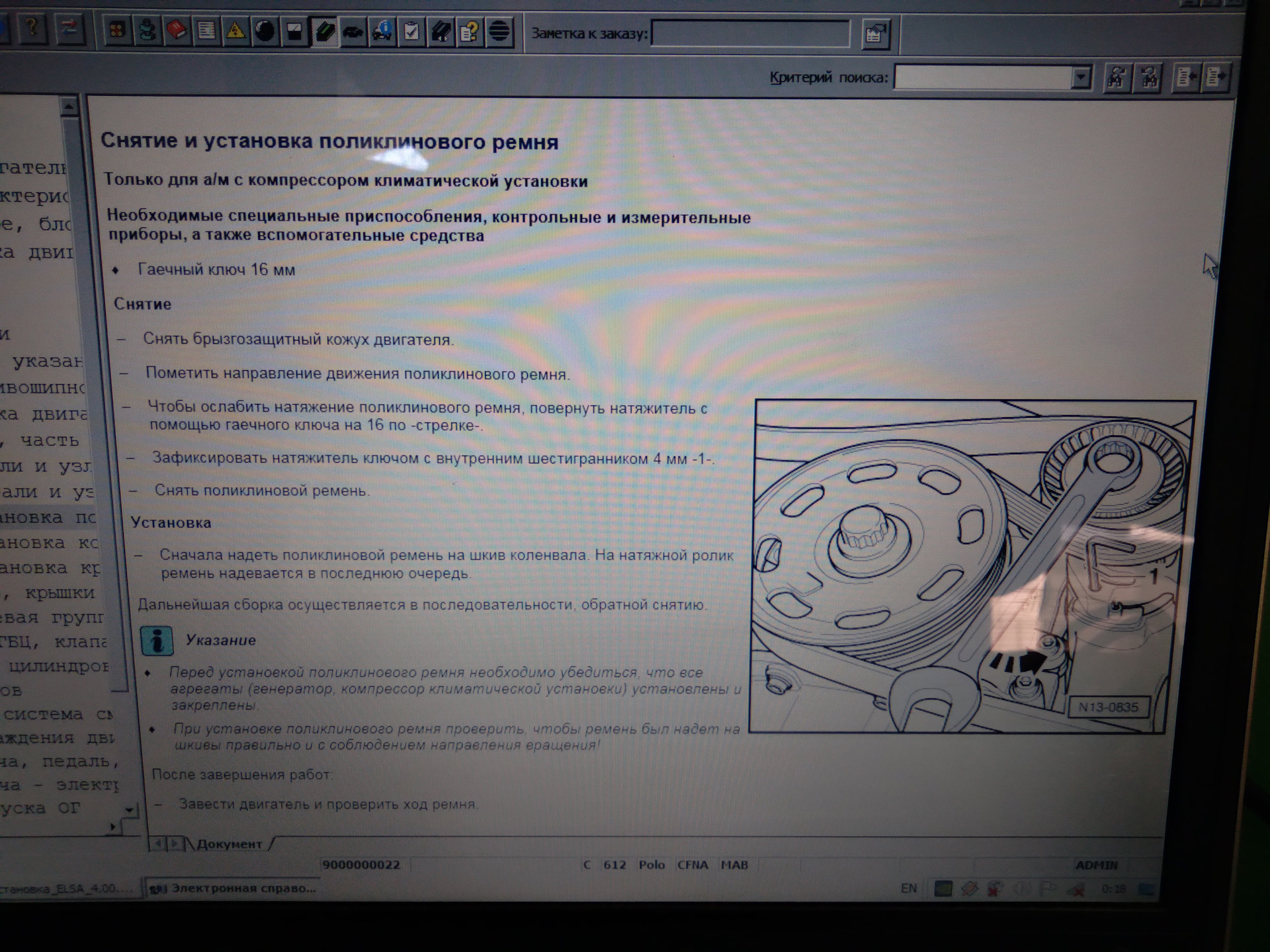Toggle the highlighted green book toolbar button

pos(324,32)
